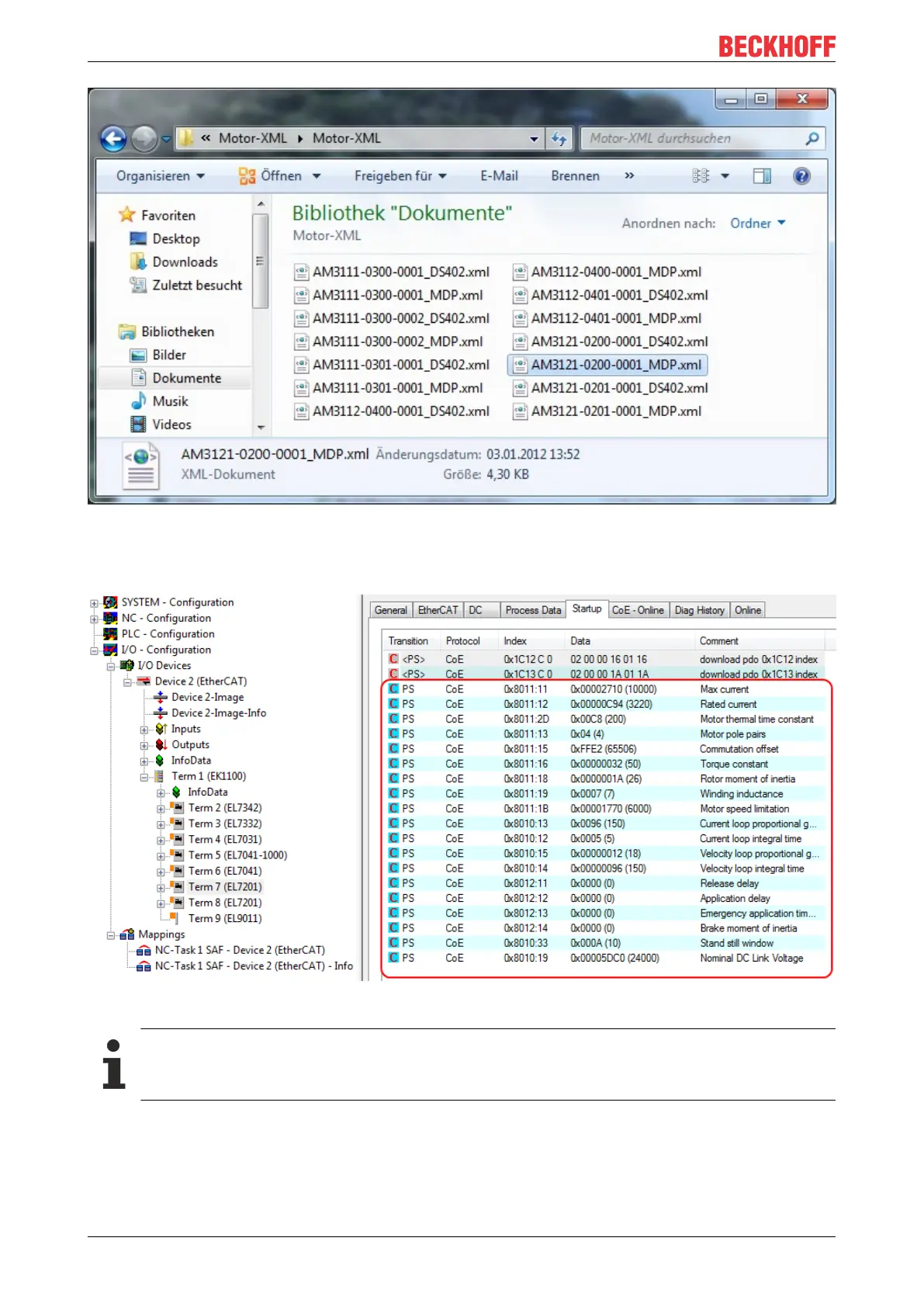Click the Bilder library icon
Viewport: 924px width, 1307px height.
139,355
